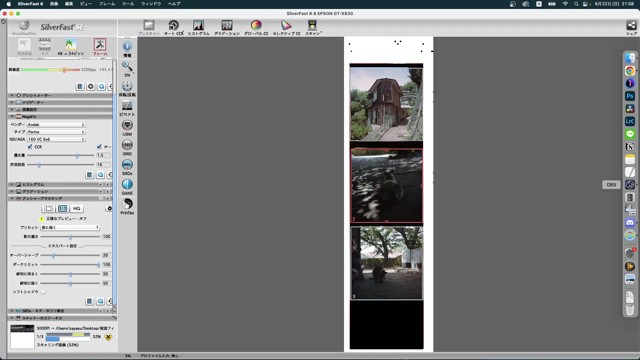640x360 pixels.
Task: Open the ISO/ASA dropdown showing 160 VC
Action: pos(56,139)
